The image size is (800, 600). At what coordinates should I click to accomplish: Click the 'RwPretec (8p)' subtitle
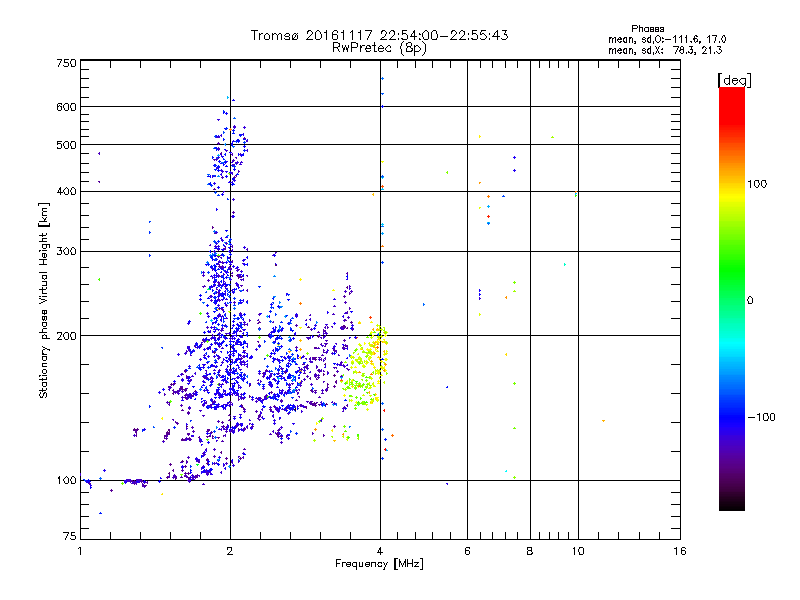[379, 48]
